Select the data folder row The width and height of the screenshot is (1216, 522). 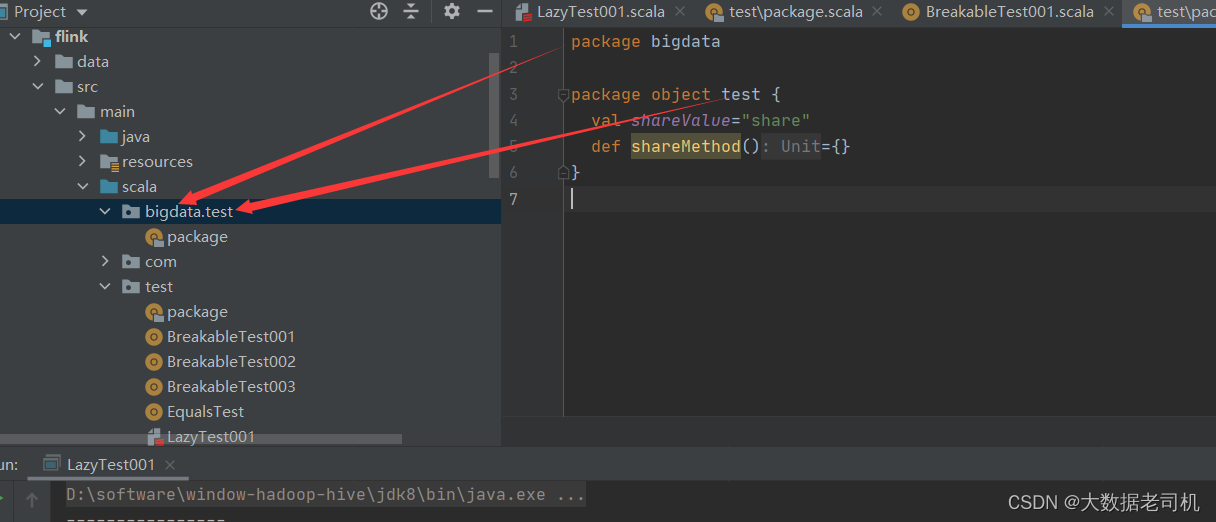(250, 62)
